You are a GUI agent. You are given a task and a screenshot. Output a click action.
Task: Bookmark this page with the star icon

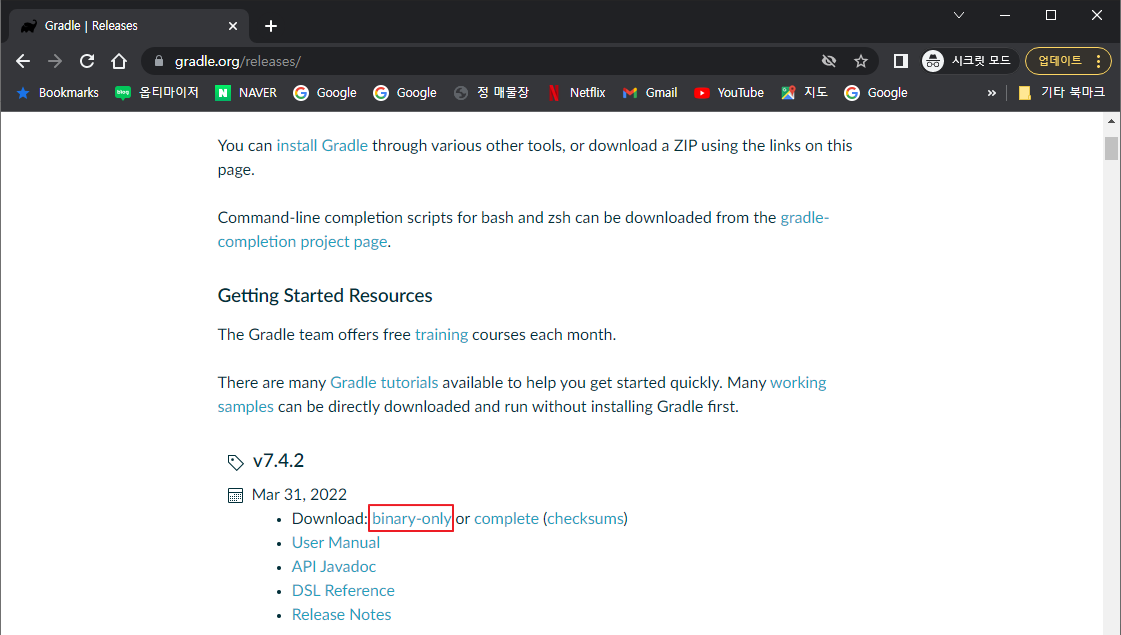tap(861, 61)
